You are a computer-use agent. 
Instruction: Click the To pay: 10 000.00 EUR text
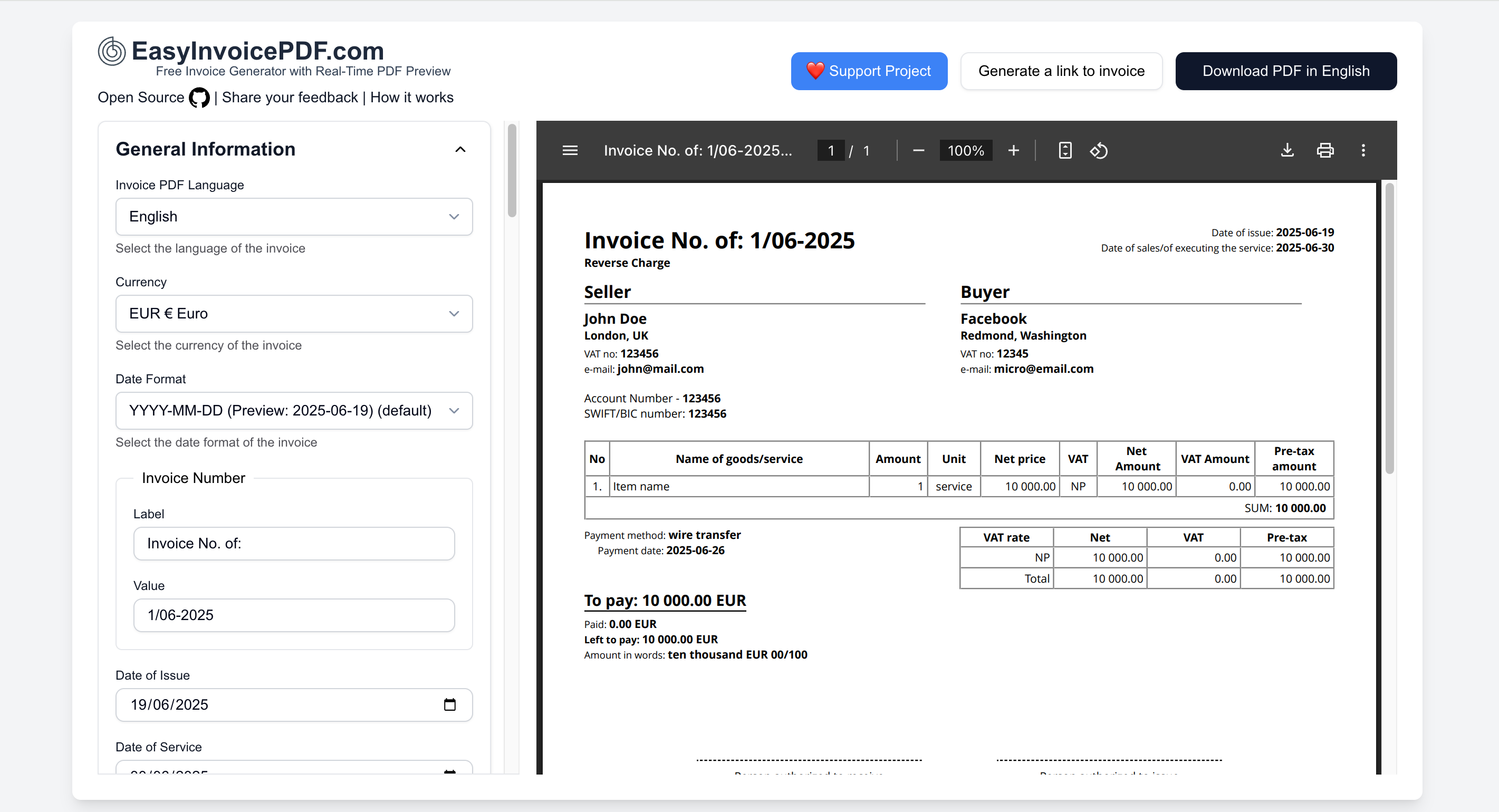(x=665, y=600)
